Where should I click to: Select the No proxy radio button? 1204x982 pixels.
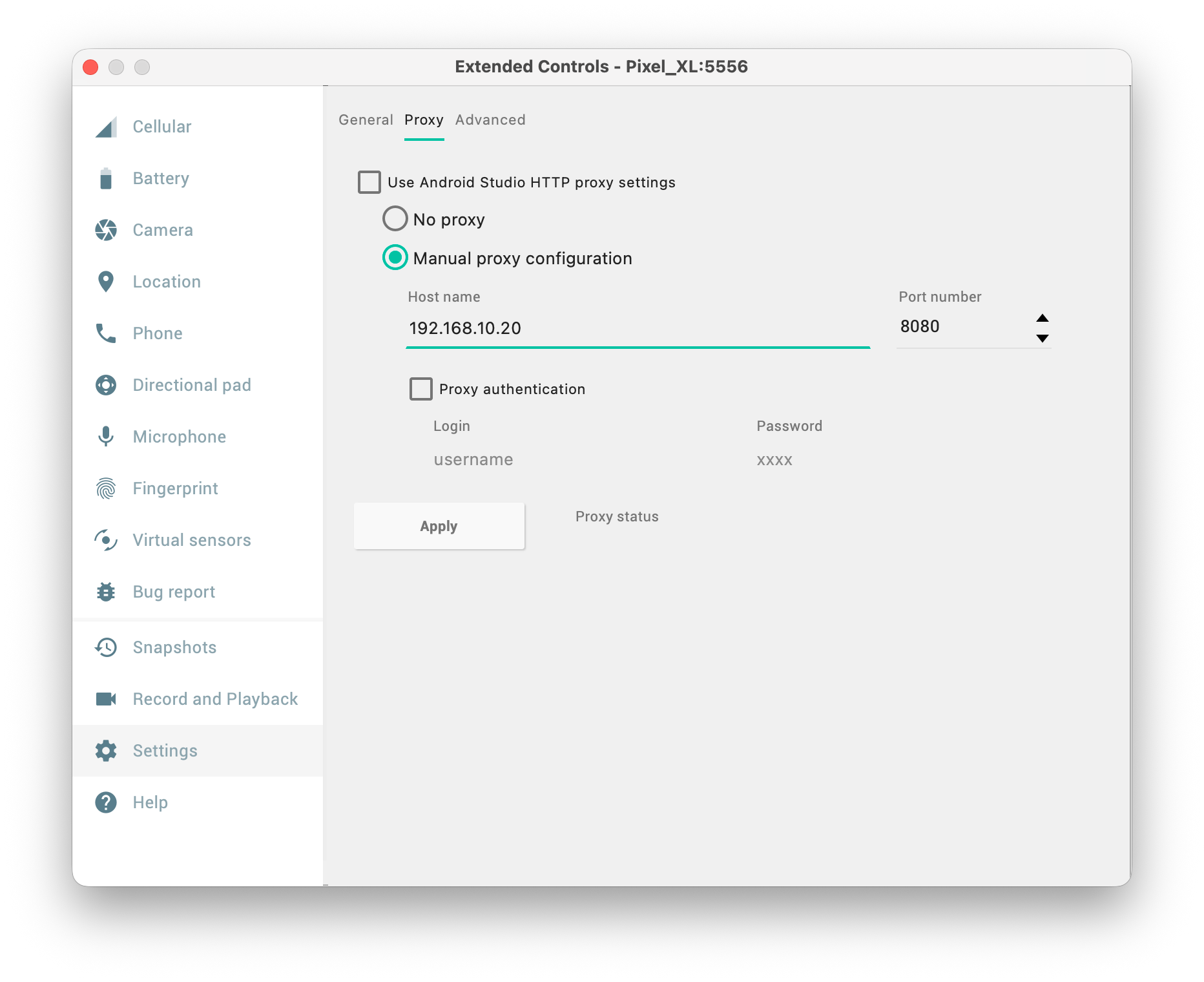point(395,219)
